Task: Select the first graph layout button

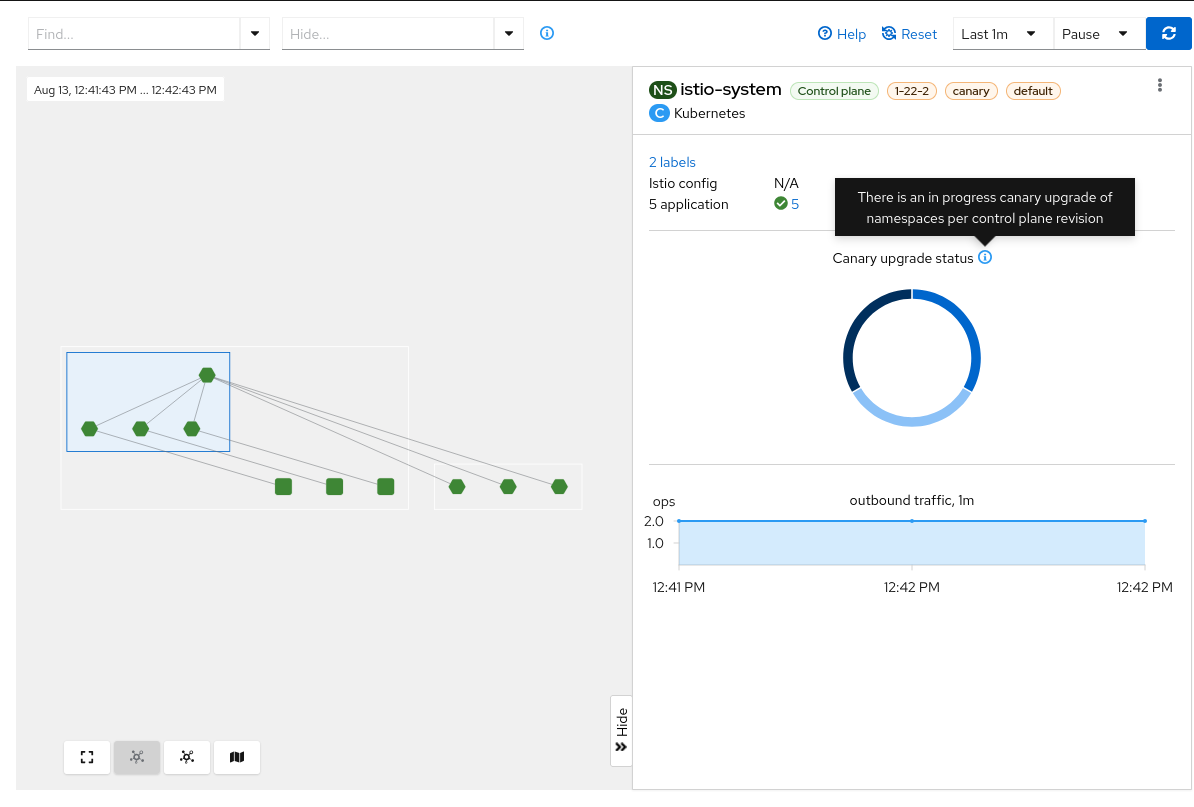Action: click(x=137, y=757)
